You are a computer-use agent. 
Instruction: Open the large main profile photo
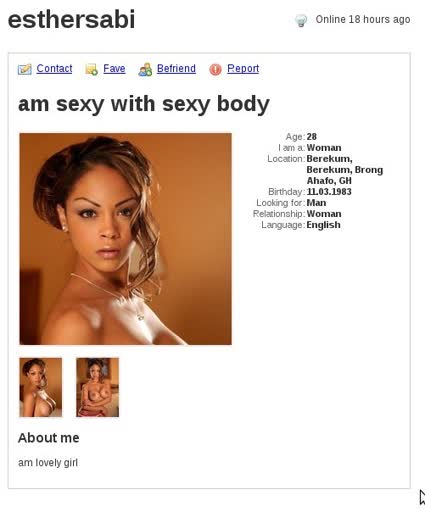[125, 239]
